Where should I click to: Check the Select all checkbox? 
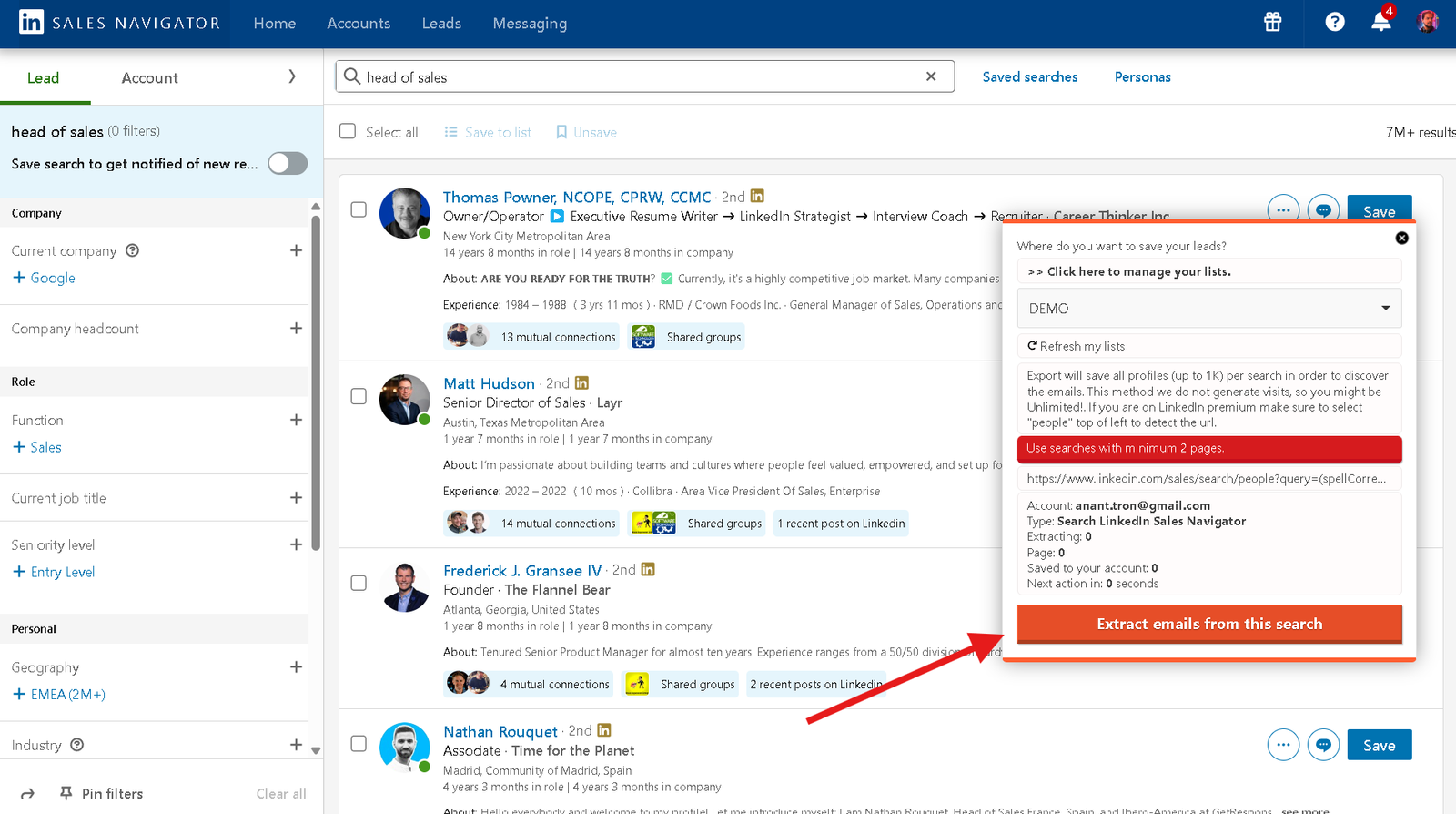348,131
